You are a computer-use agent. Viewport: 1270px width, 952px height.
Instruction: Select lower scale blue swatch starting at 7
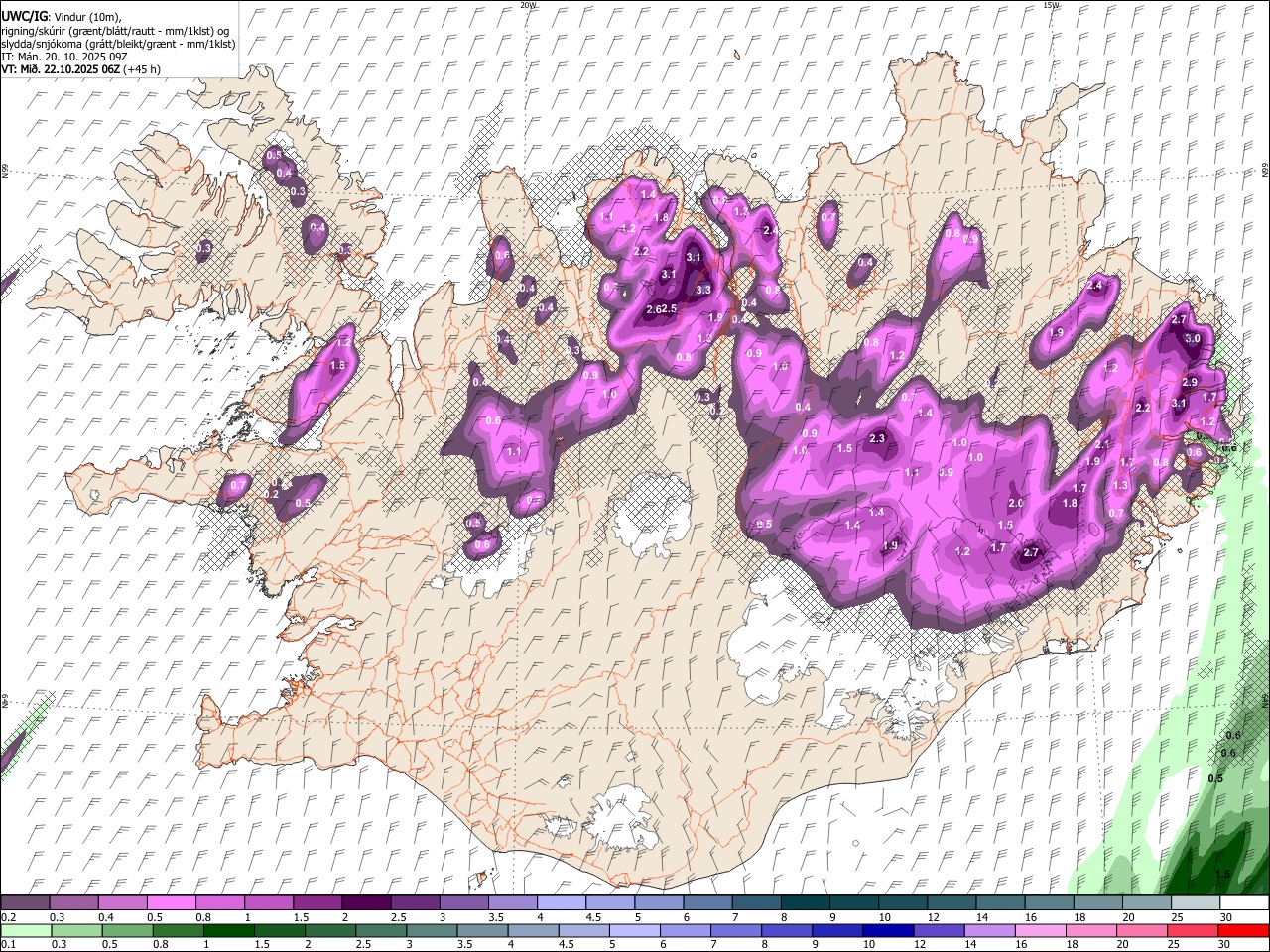pos(735,930)
